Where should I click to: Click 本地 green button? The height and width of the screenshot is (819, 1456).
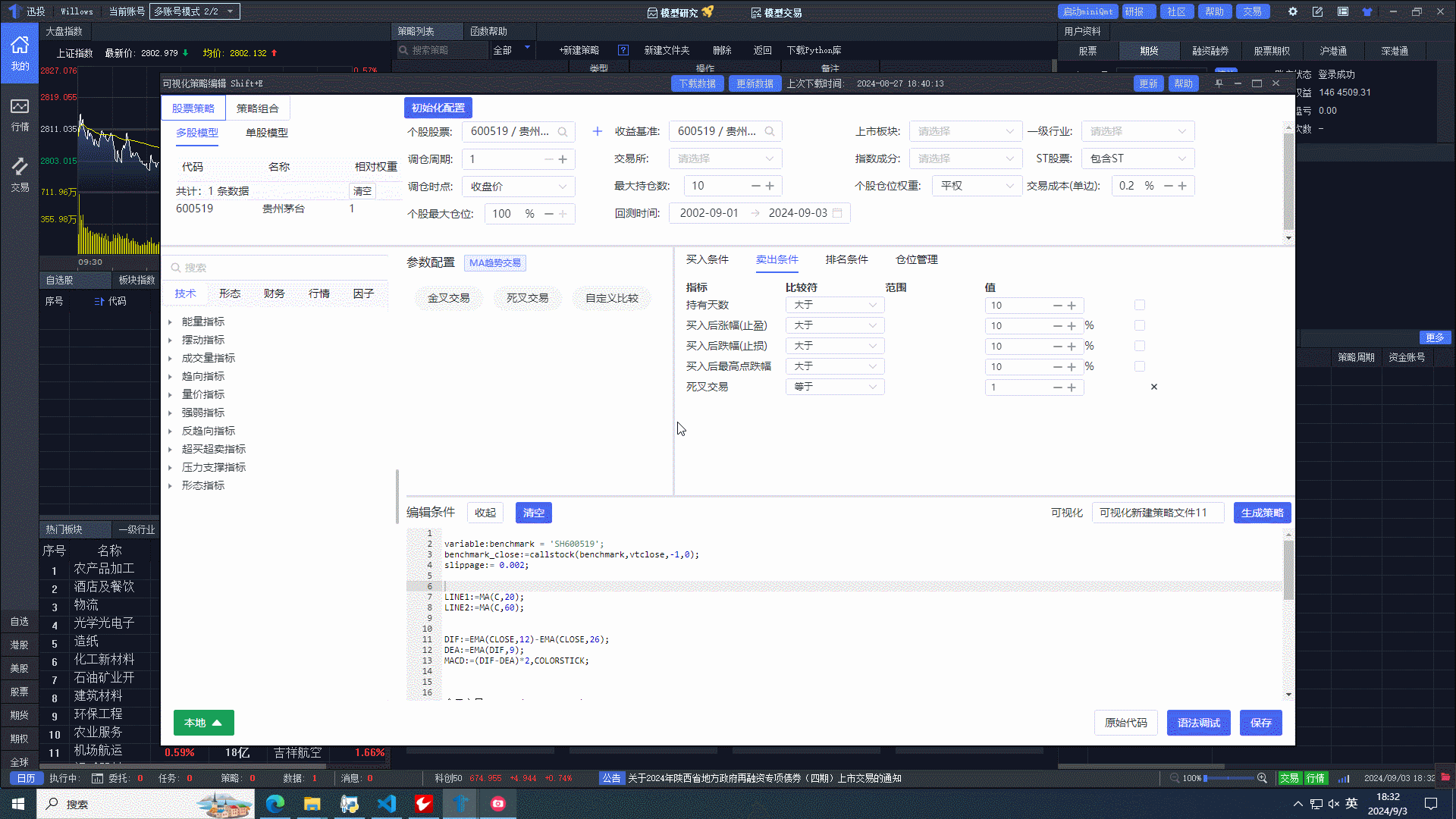(204, 723)
